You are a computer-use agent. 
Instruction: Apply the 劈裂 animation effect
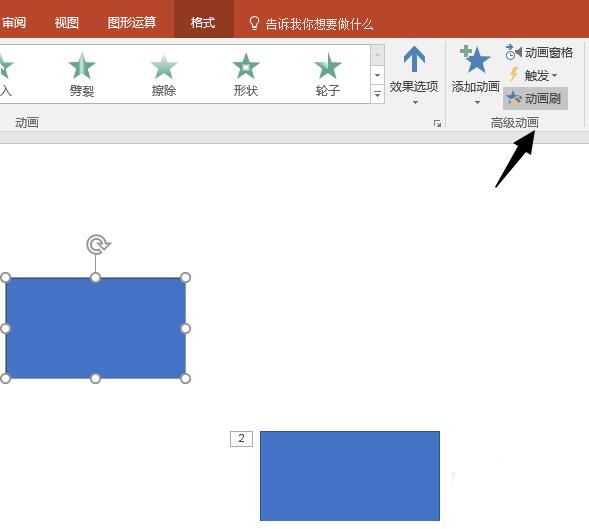(x=82, y=75)
